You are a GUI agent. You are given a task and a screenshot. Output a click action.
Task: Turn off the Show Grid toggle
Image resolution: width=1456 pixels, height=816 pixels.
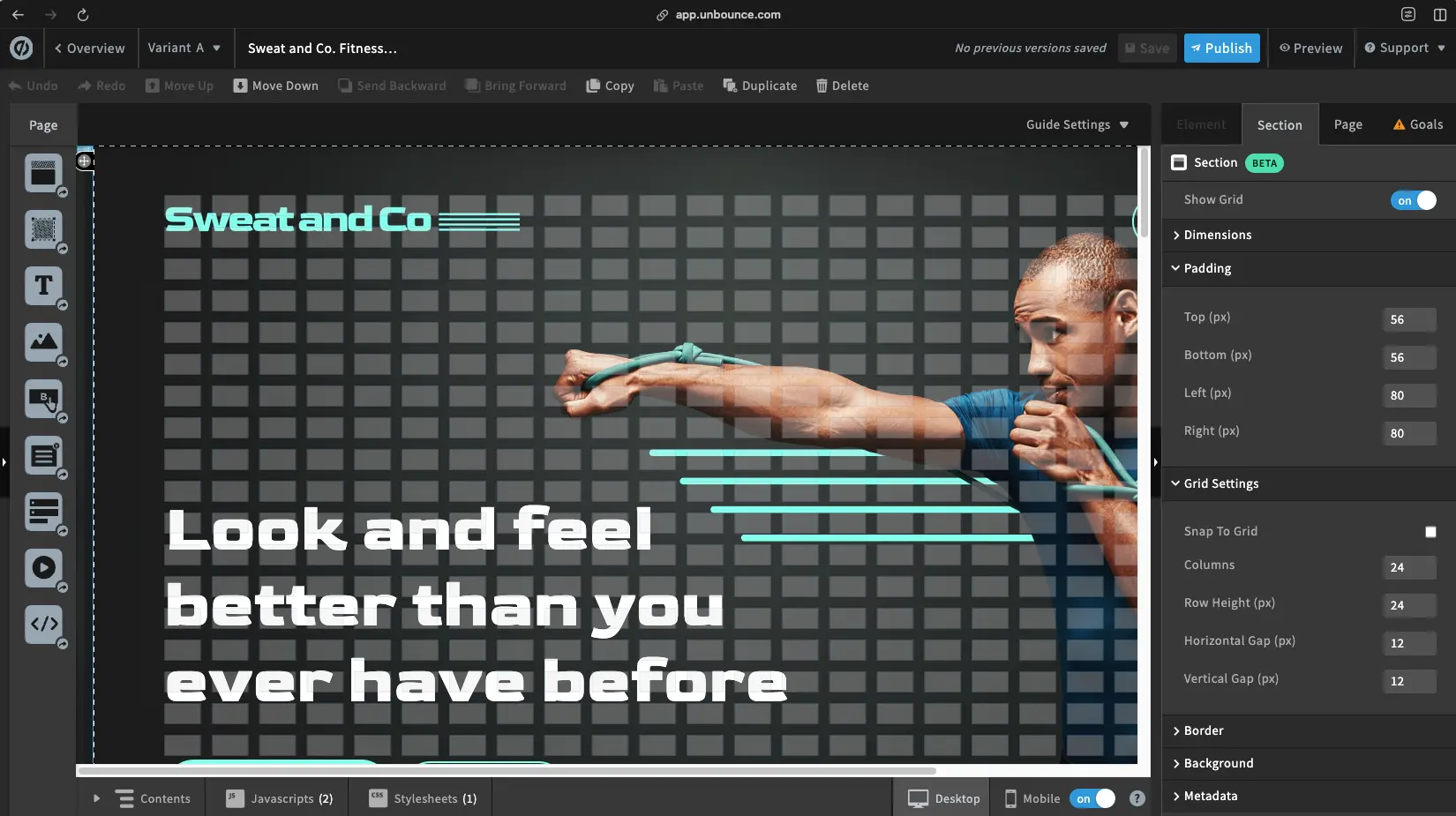coord(1414,200)
